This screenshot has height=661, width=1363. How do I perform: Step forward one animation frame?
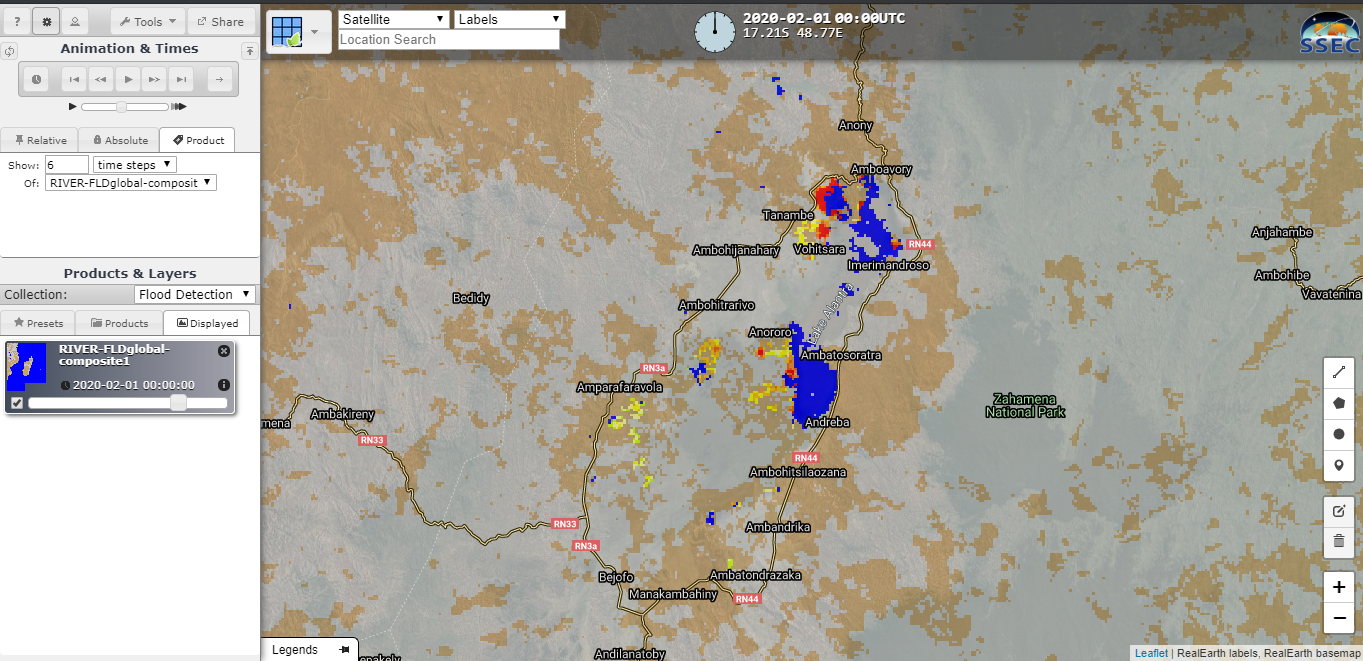click(154, 79)
